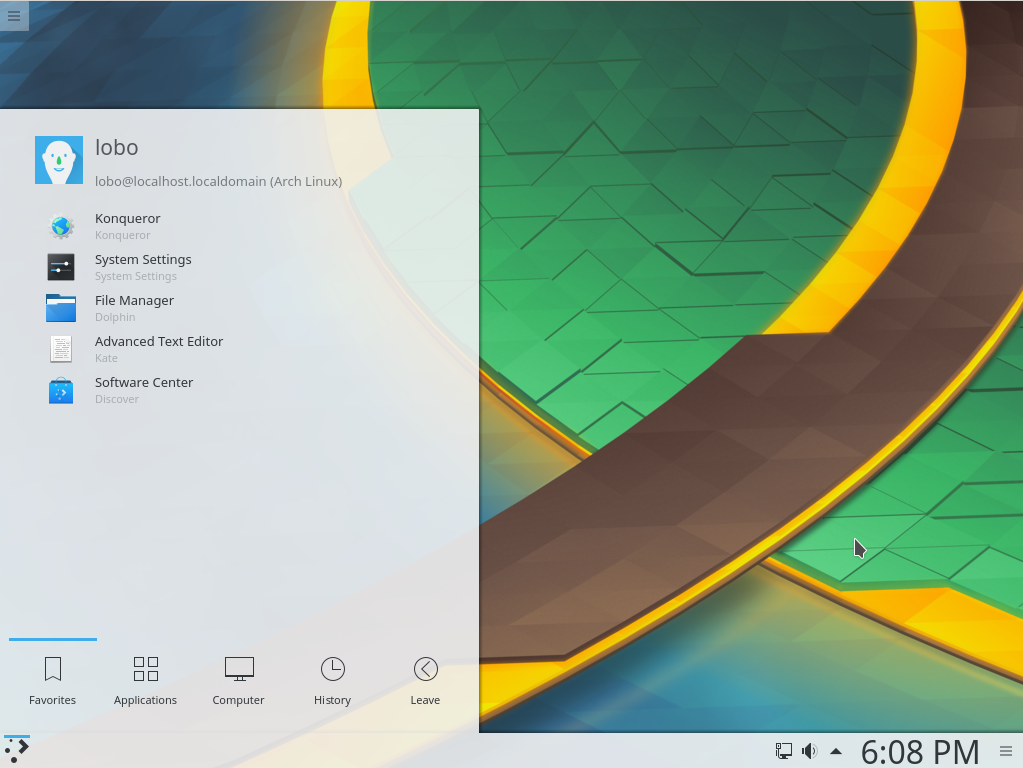Open the Computer tab
The height and width of the screenshot is (768, 1023).
pyautogui.click(x=238, y=680)
